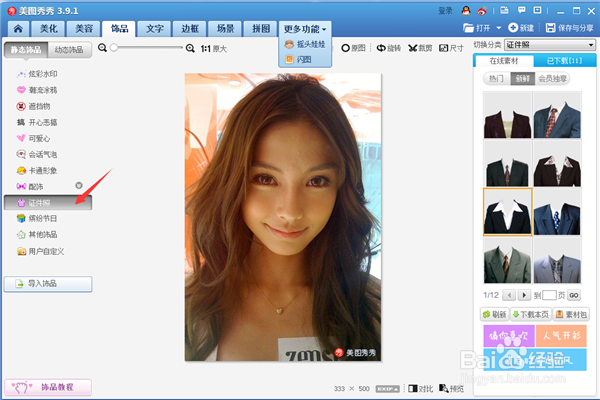Click the 尺寸 size tool
Screen dimensions: 600x400
point(451,48)
